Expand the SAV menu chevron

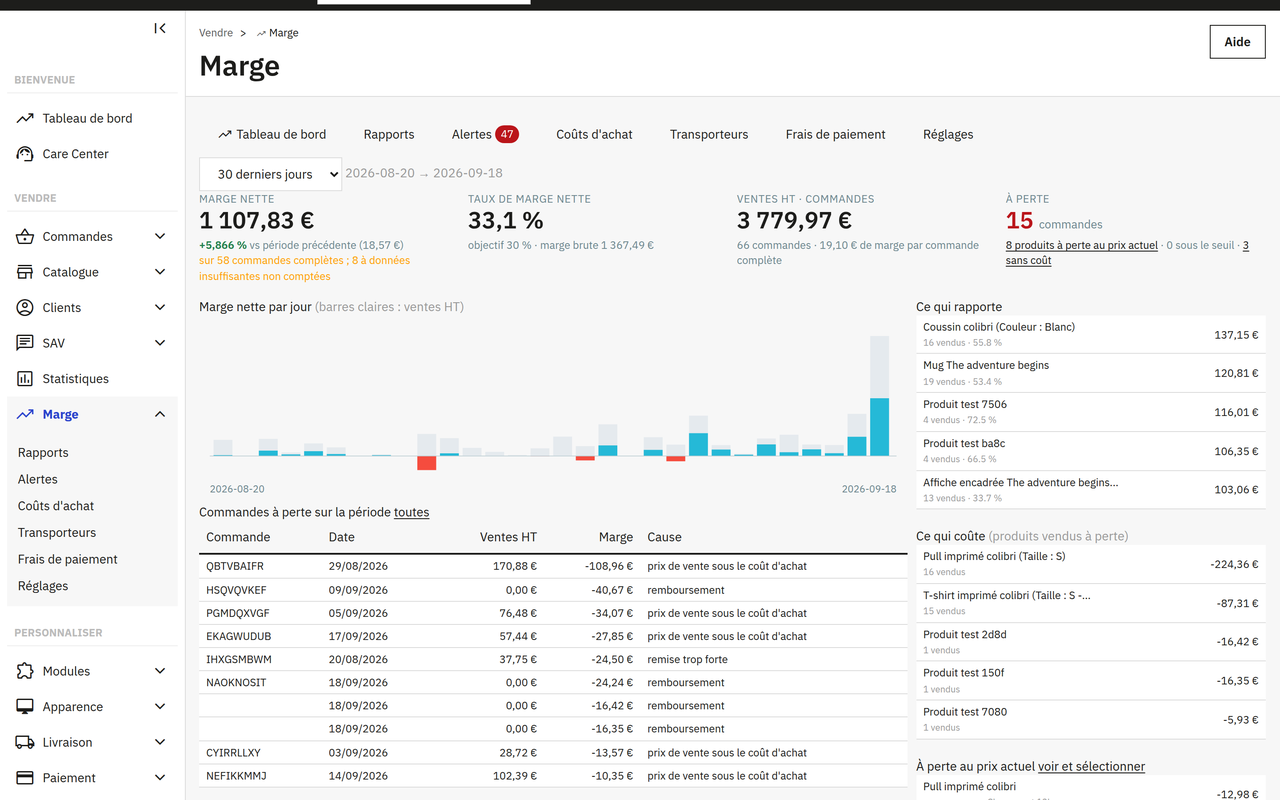click(160, 343)
